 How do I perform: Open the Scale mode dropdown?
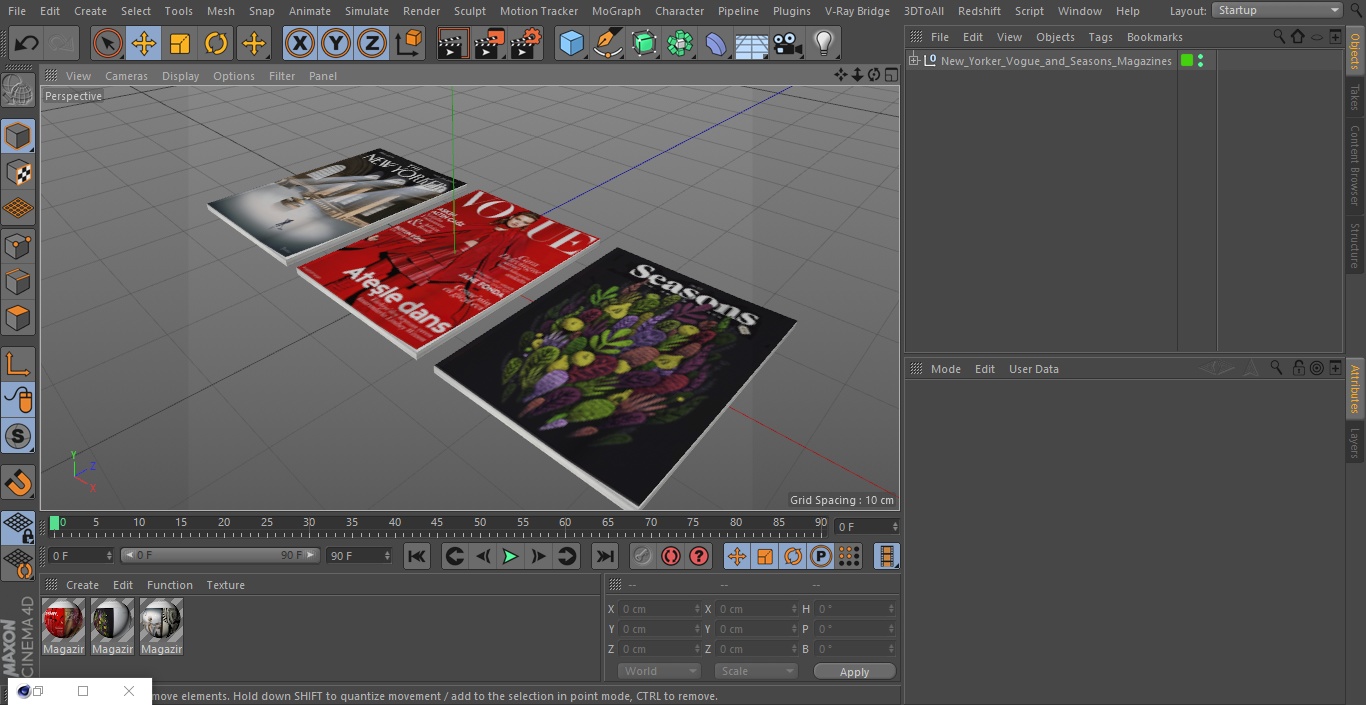756,671
